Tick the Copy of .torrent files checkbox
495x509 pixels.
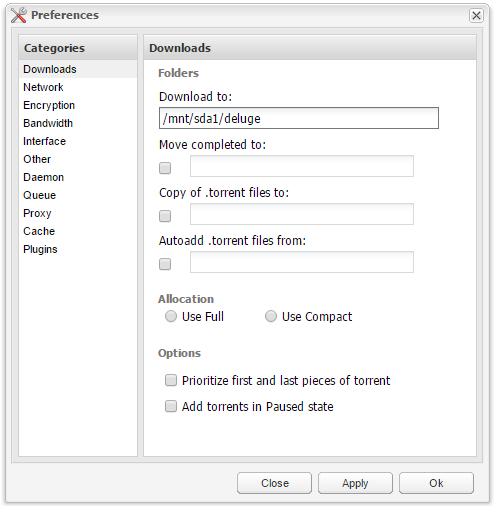(165, 216)
